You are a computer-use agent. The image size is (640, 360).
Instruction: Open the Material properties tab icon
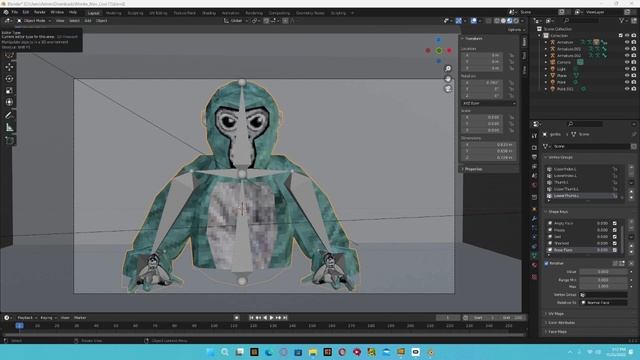534,265
